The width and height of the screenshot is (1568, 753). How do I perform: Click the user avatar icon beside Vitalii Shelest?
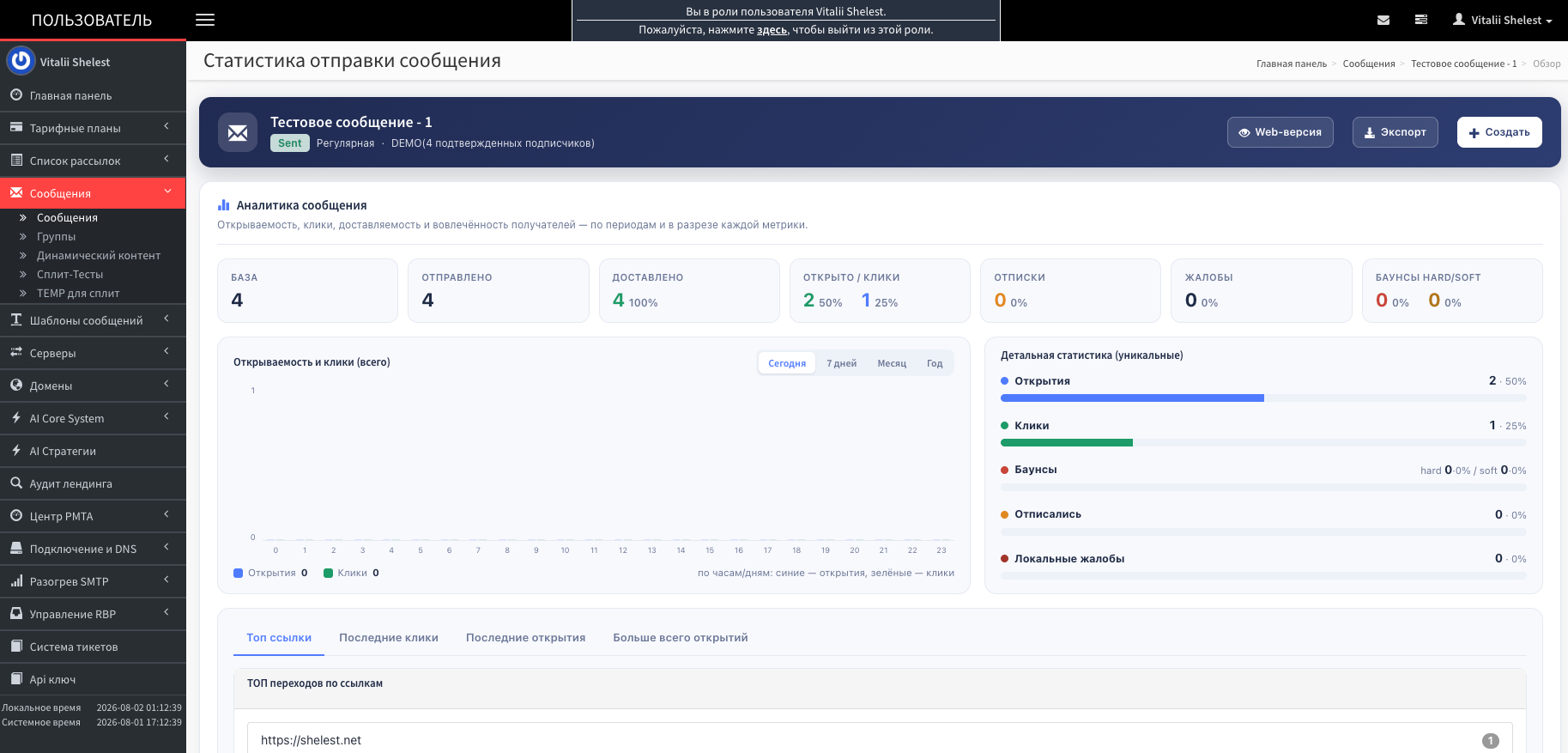[1459, 19]
